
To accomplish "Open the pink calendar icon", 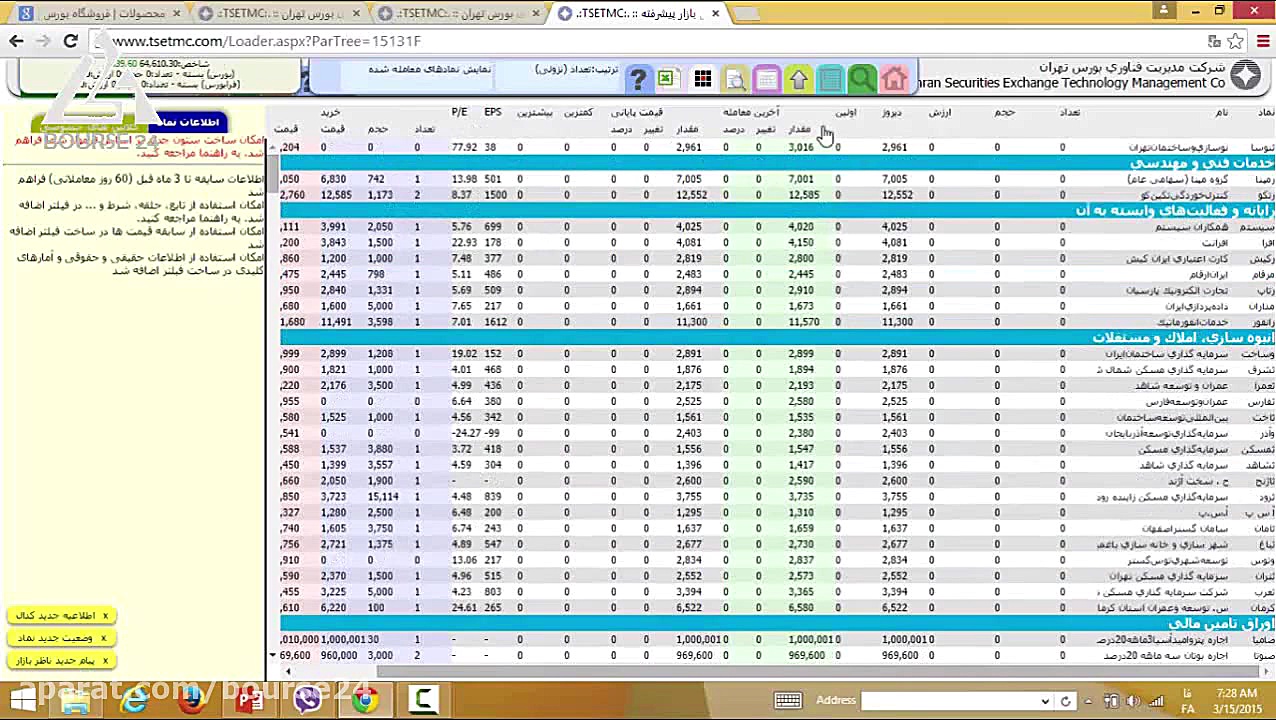I will (x=767, y=79).
